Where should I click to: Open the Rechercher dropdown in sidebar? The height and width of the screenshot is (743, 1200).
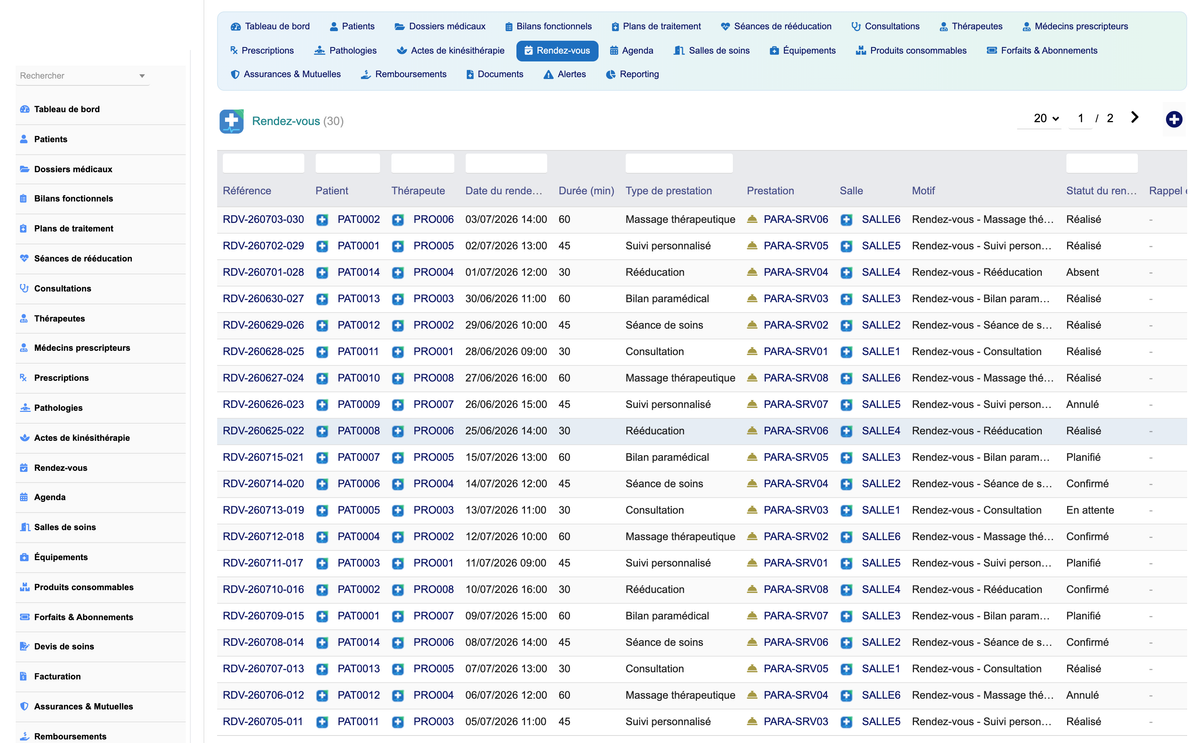(x=82, y=76)
